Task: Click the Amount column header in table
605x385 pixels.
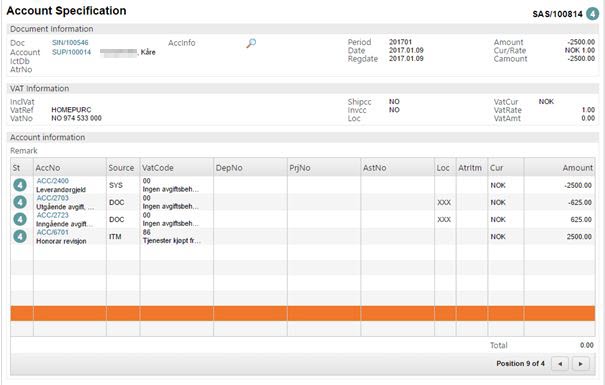Action: pyautogui.click(x=559, y=168)
